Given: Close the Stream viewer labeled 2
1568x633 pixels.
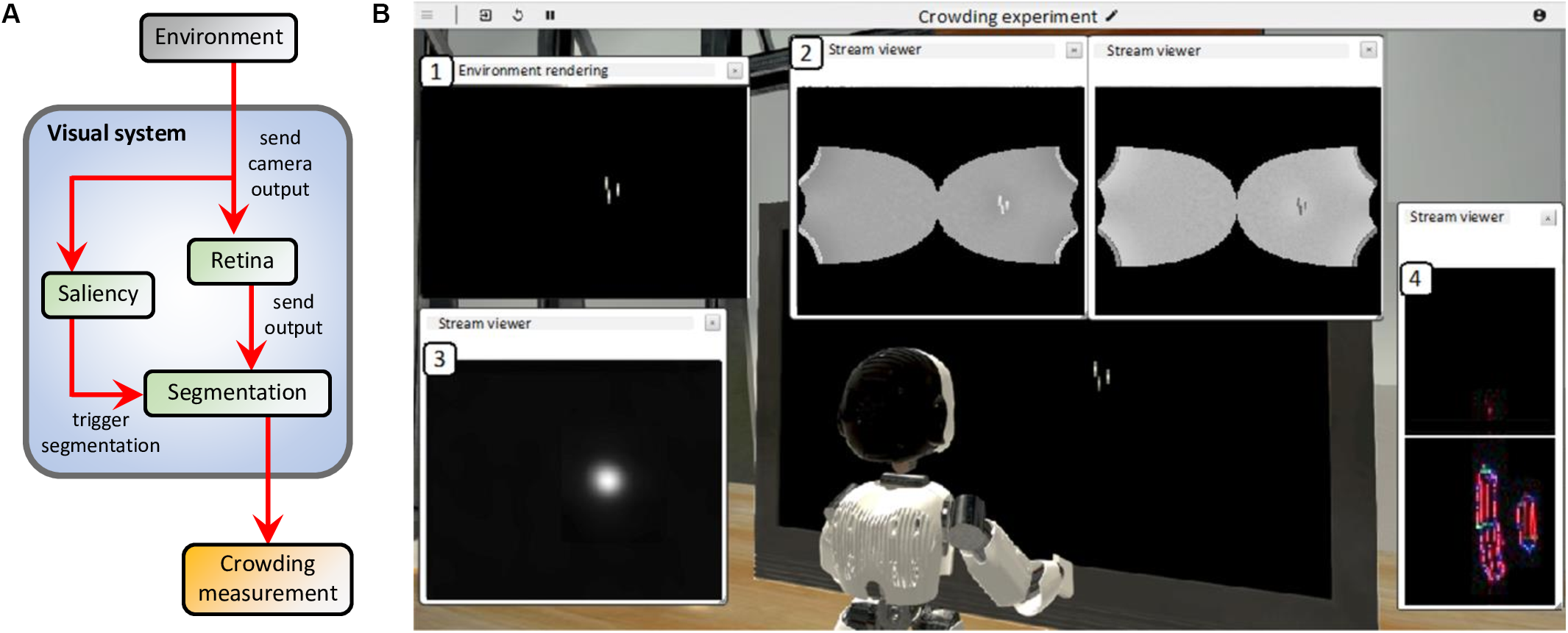Looking at the screenshot, I should (1074, 50).
